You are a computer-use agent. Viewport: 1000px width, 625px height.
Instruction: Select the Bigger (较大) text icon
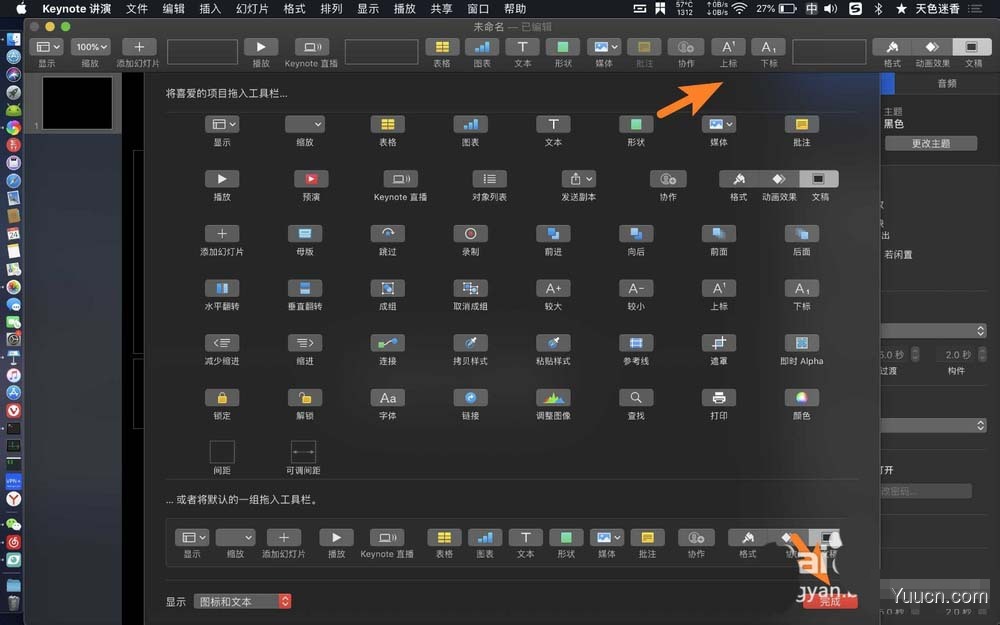tap(553, 288)
